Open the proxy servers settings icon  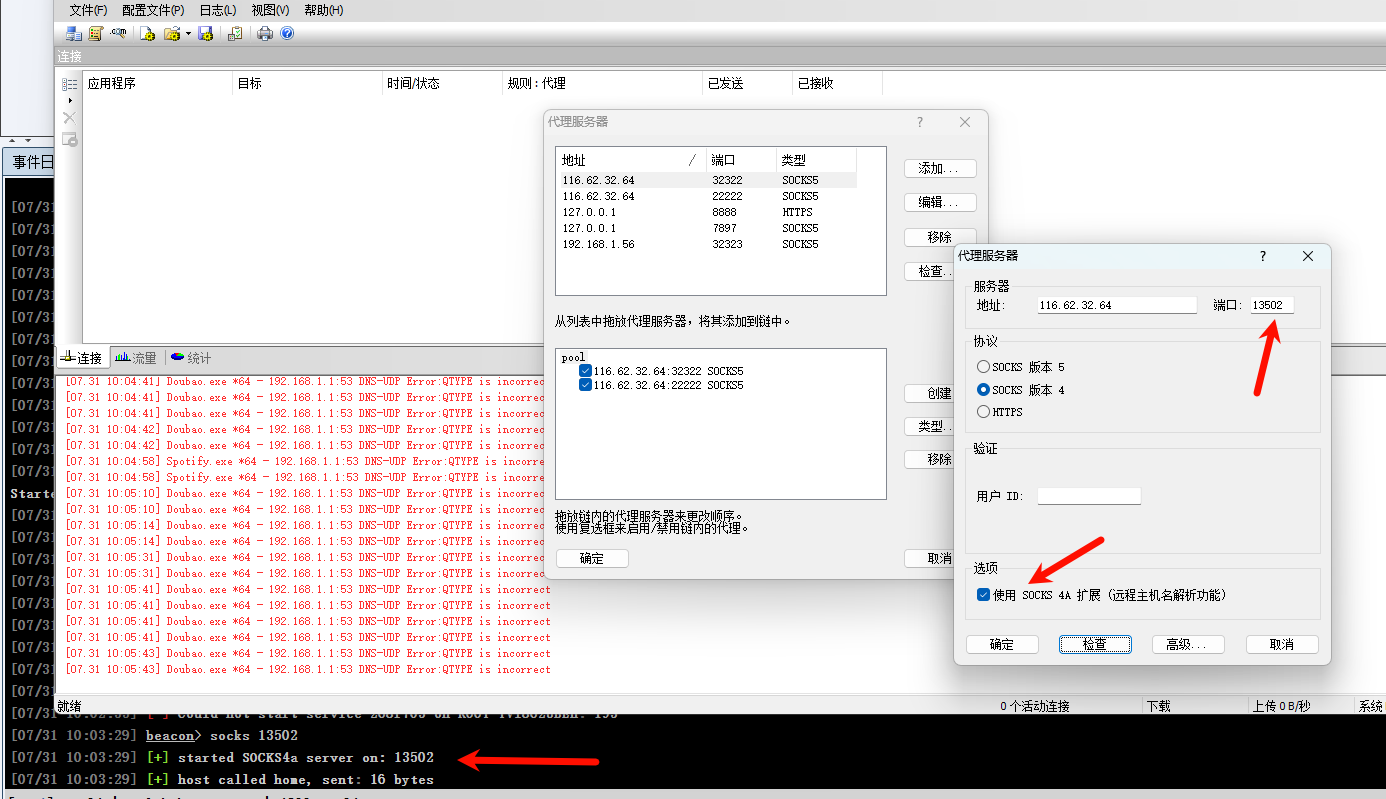73,33
